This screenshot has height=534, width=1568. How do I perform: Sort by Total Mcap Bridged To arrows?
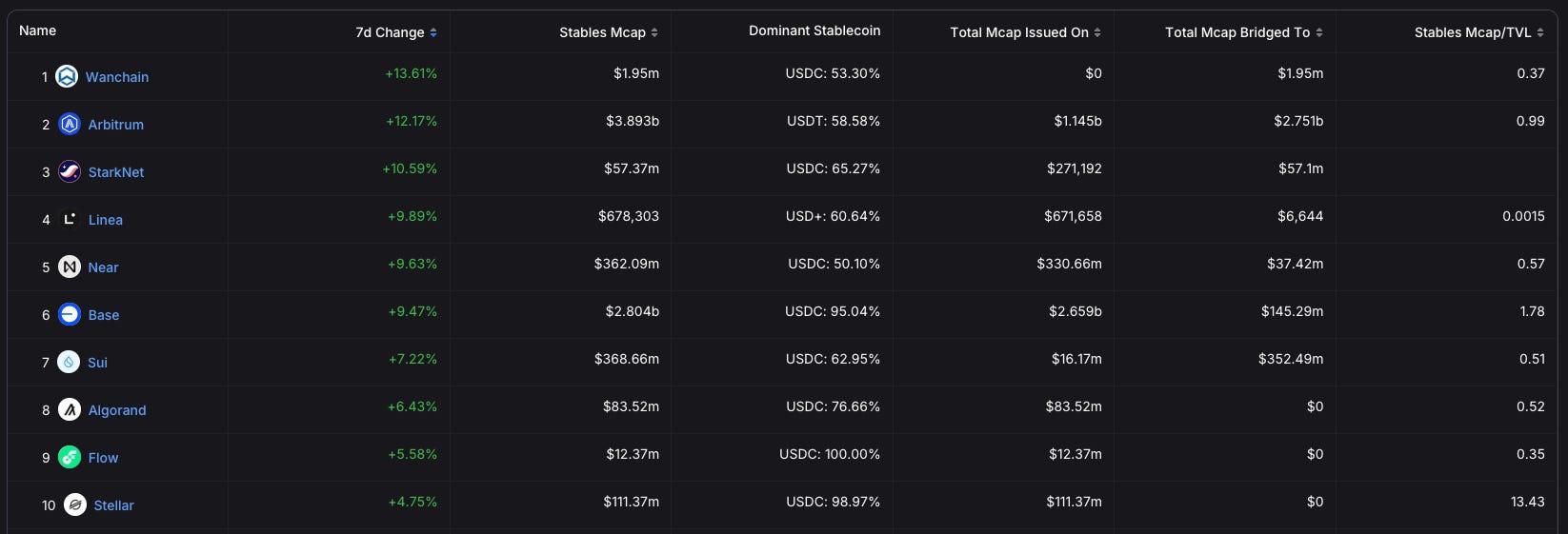(1319, 32)
